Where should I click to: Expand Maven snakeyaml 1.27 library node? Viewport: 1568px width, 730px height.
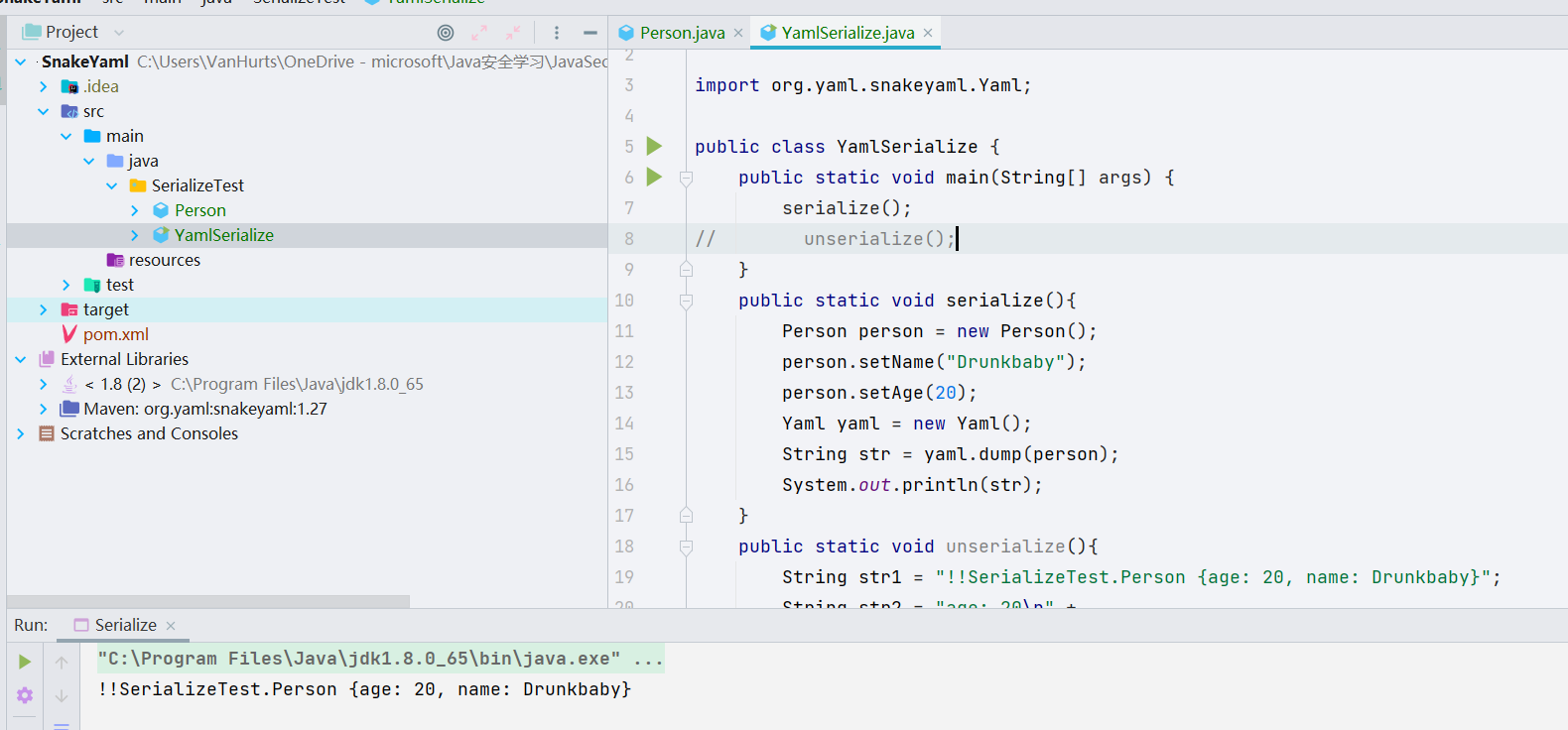pyautogui.click(x=43, y=409)
